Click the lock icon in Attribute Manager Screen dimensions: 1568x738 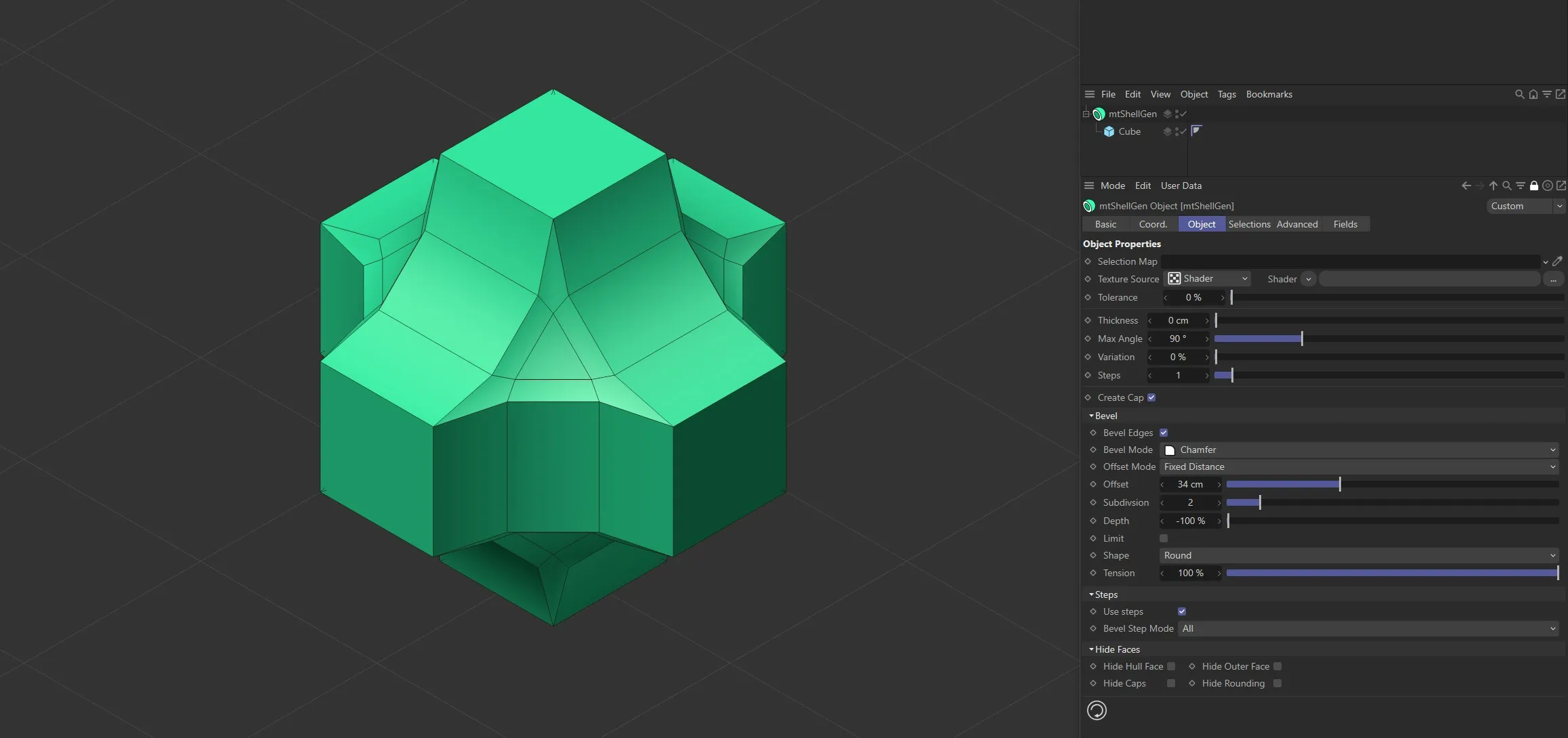tap(1534, 186)
